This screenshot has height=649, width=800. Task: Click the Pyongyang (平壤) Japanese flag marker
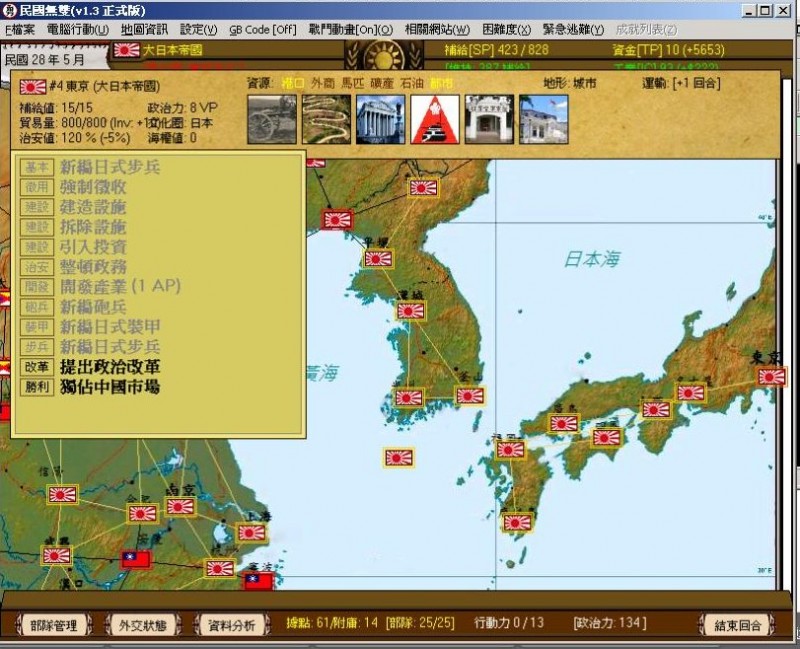[378, 258]
